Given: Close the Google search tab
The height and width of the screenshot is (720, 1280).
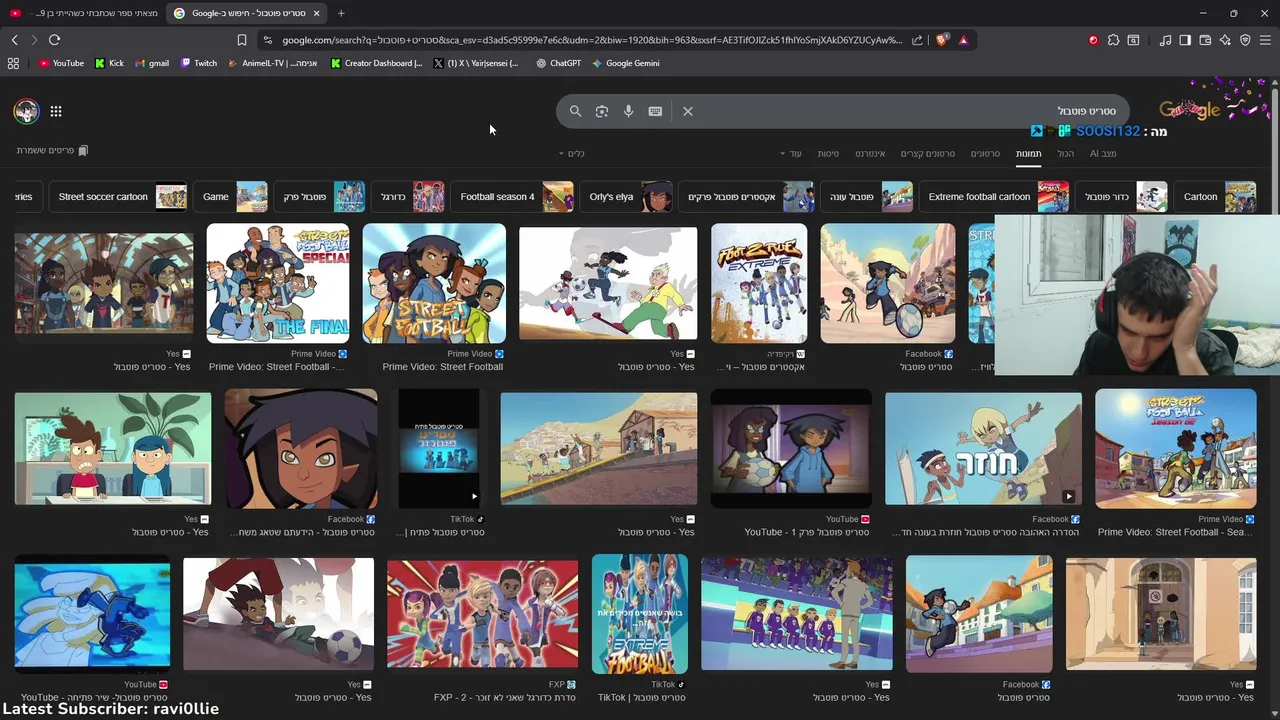Looking at the screenshot, I should click(x=317, y=13).
